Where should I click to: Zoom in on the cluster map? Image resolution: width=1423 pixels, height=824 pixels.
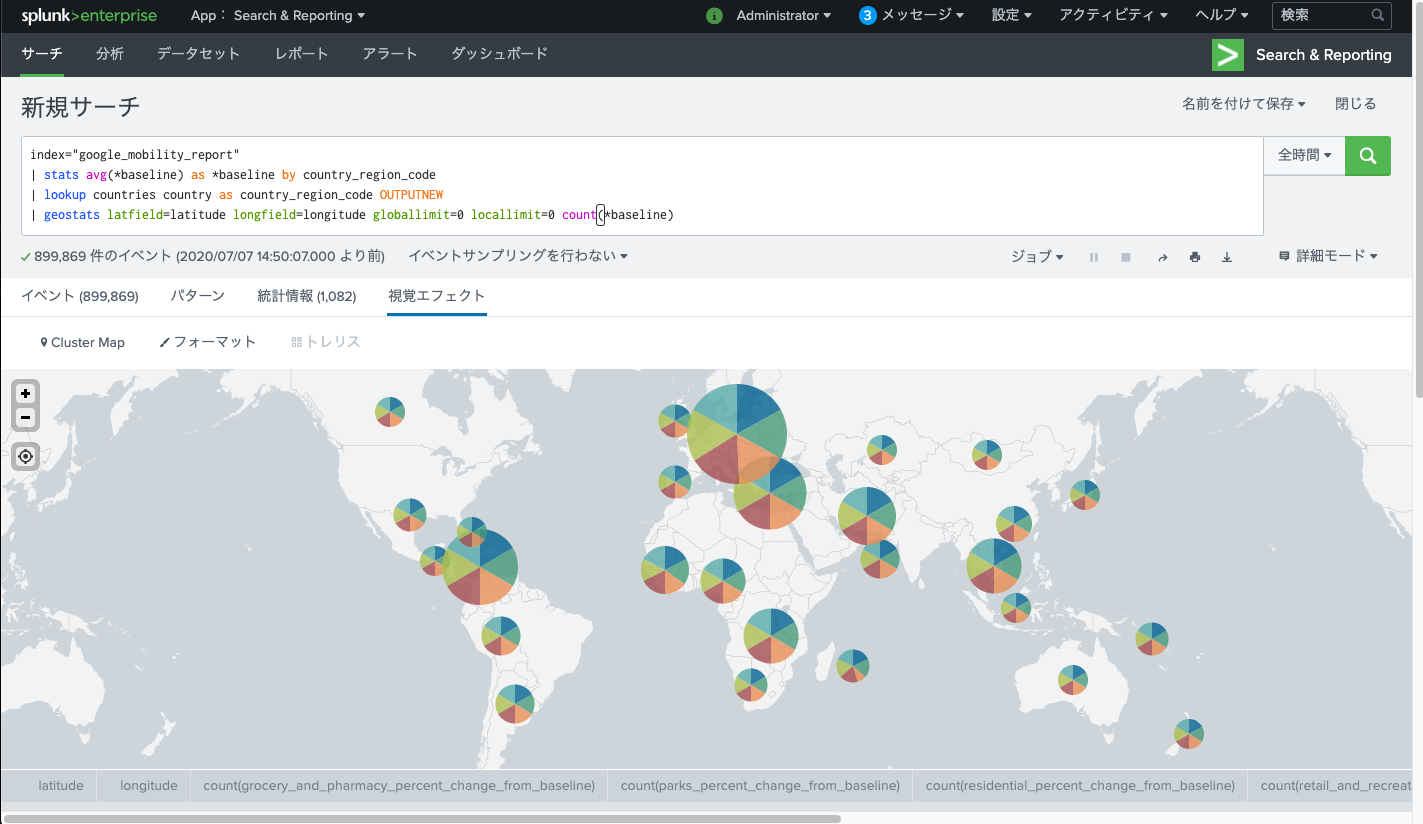(26, 394)
